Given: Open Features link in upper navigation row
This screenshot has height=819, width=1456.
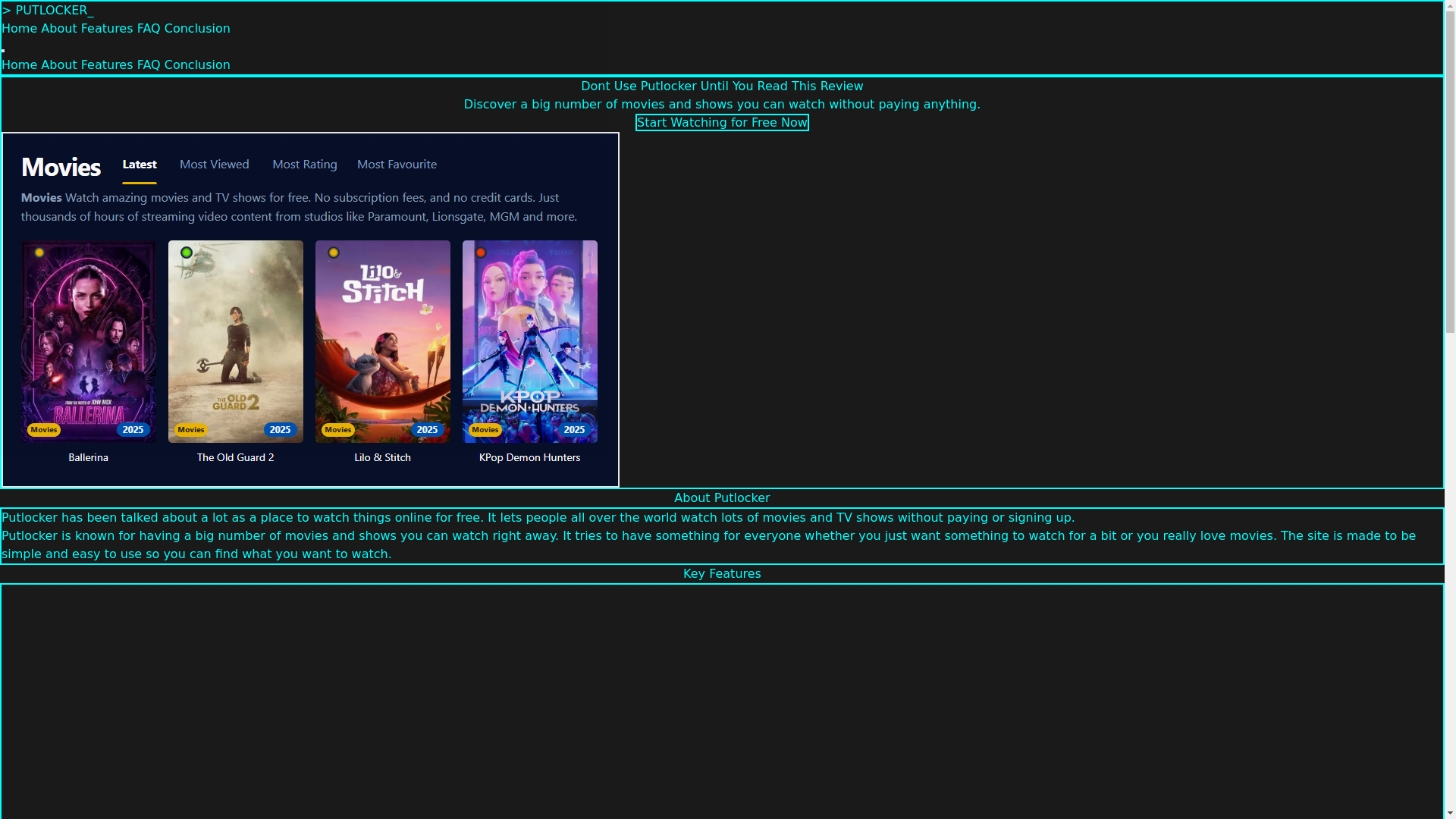Looking at the screenshot, I should pyautogui.click(x=107, y=29).
